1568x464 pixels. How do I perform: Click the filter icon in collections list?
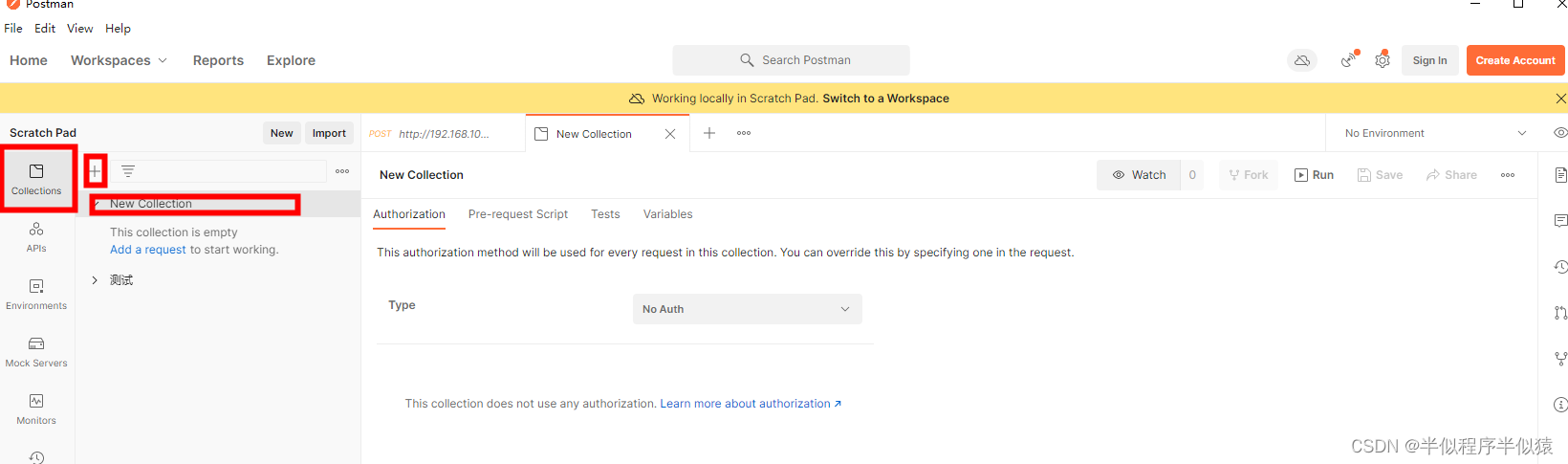click(x=128, y=171)
